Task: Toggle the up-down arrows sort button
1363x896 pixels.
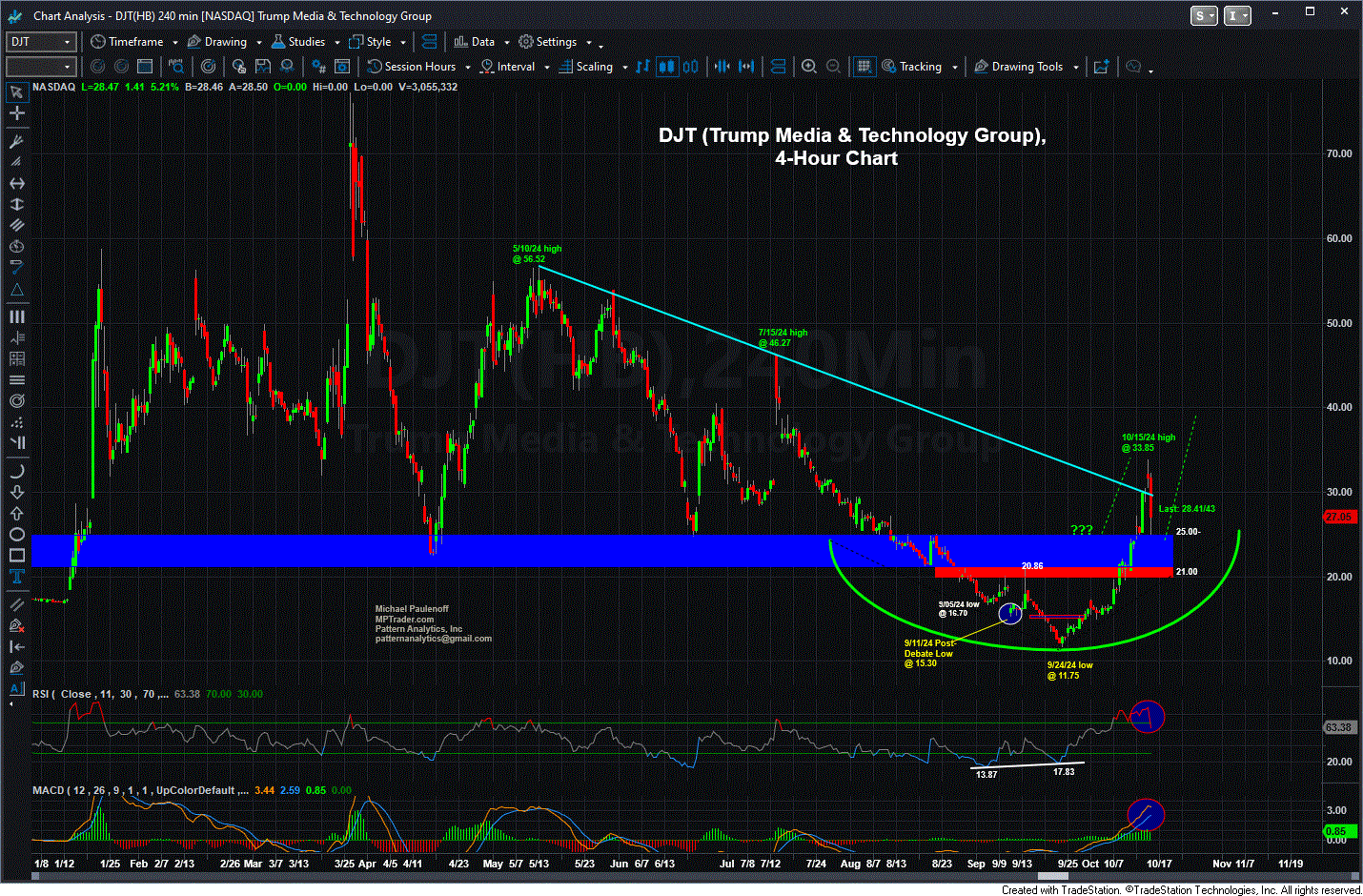Action: pyautogui.click(x=642, y=67)
